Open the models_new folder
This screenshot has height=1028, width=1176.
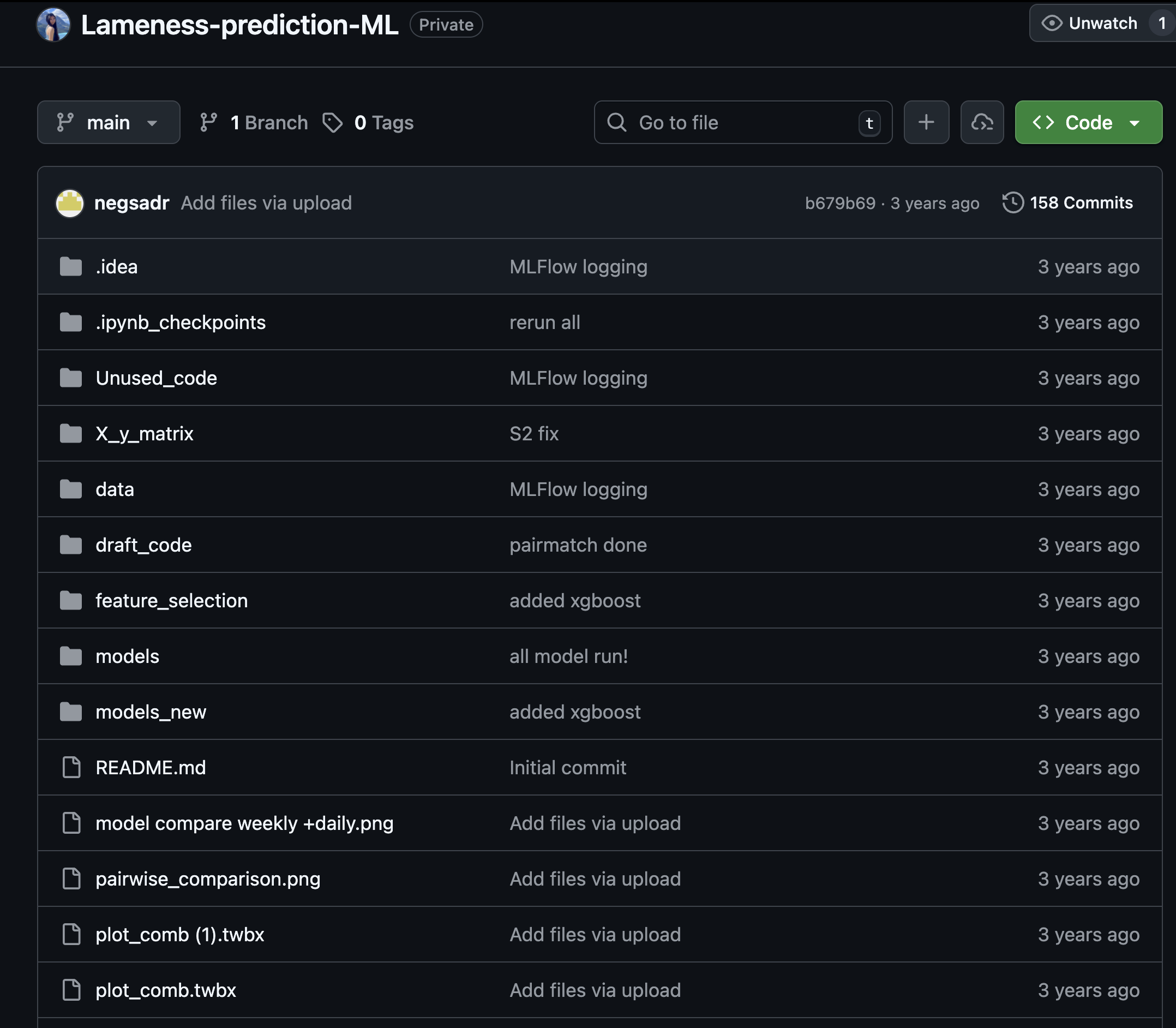[151, 712]
